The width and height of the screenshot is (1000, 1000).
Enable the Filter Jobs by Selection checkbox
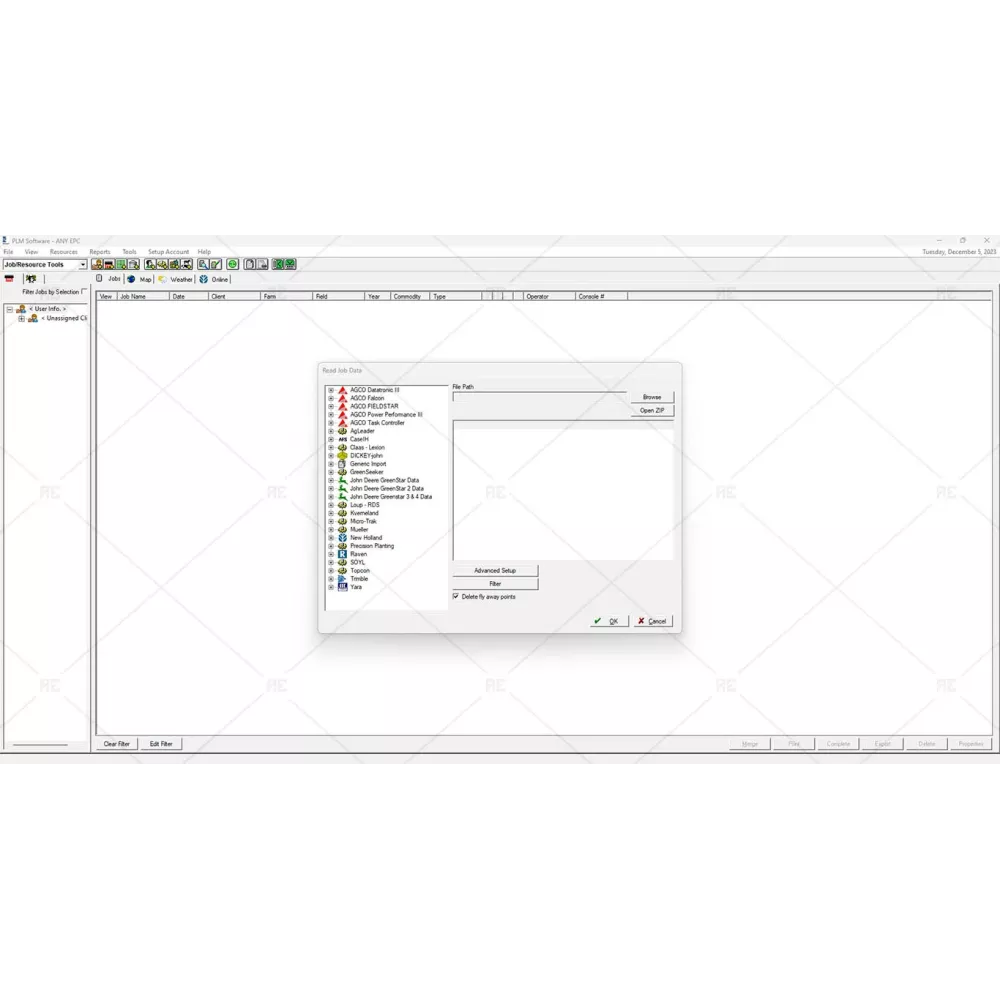84,292
